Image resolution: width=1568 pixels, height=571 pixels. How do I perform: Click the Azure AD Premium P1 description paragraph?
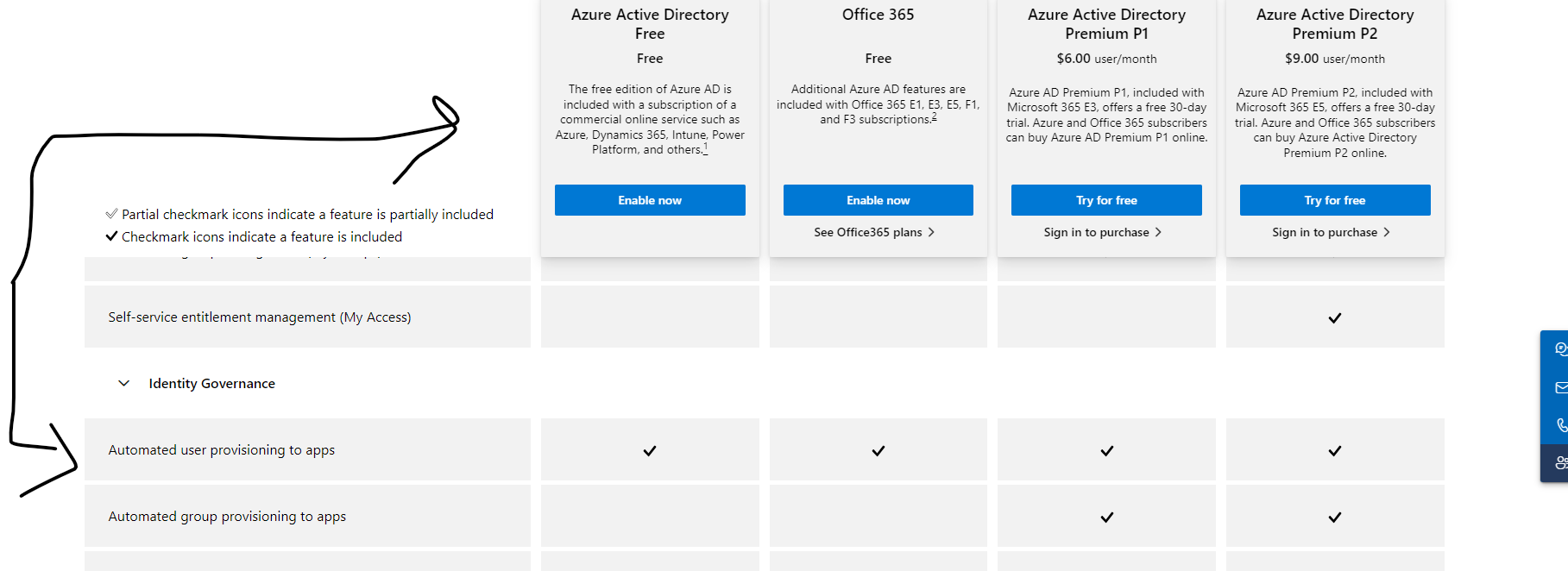point(1106,115)
